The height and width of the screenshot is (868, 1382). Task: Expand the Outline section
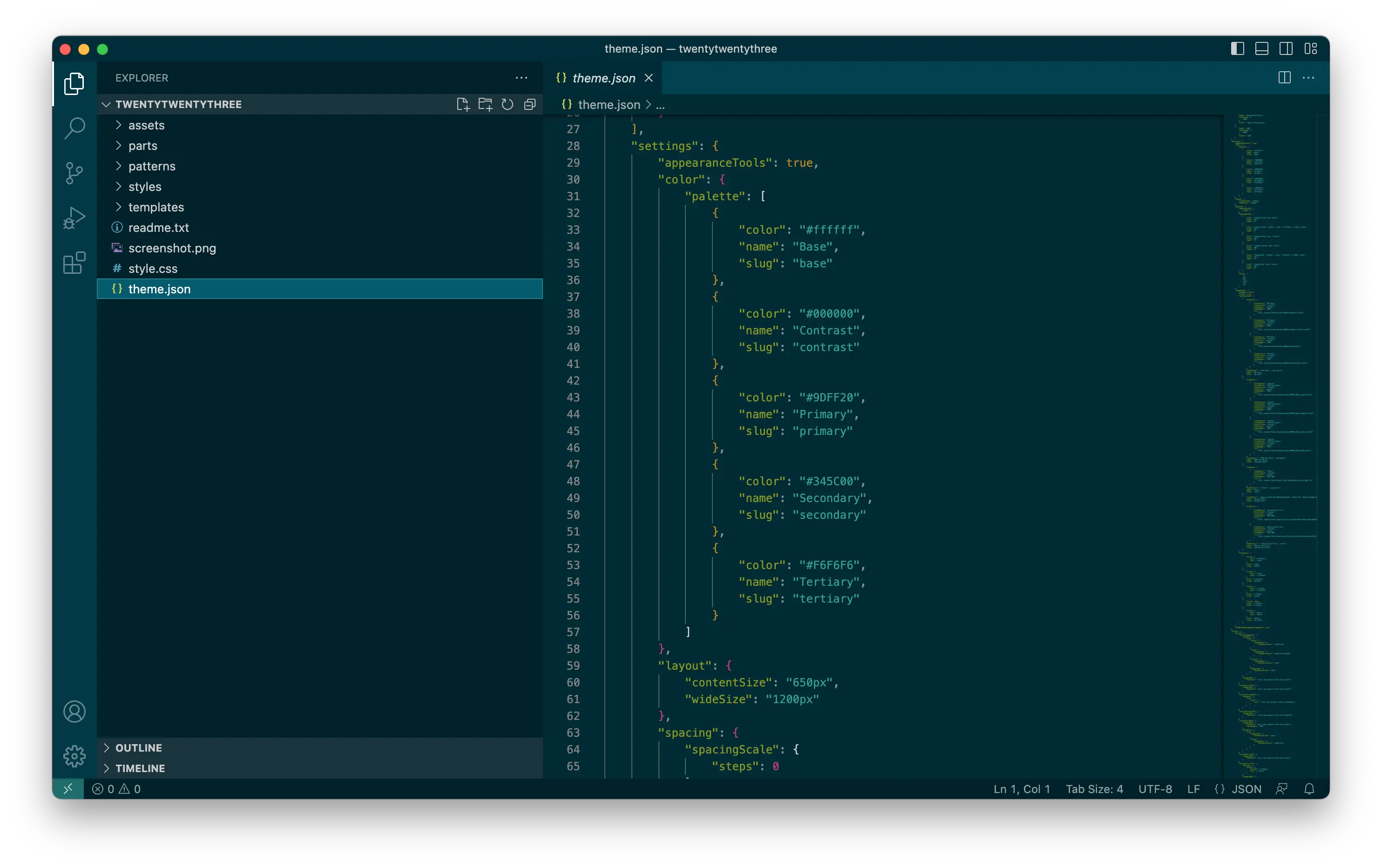tap(320, 748)
